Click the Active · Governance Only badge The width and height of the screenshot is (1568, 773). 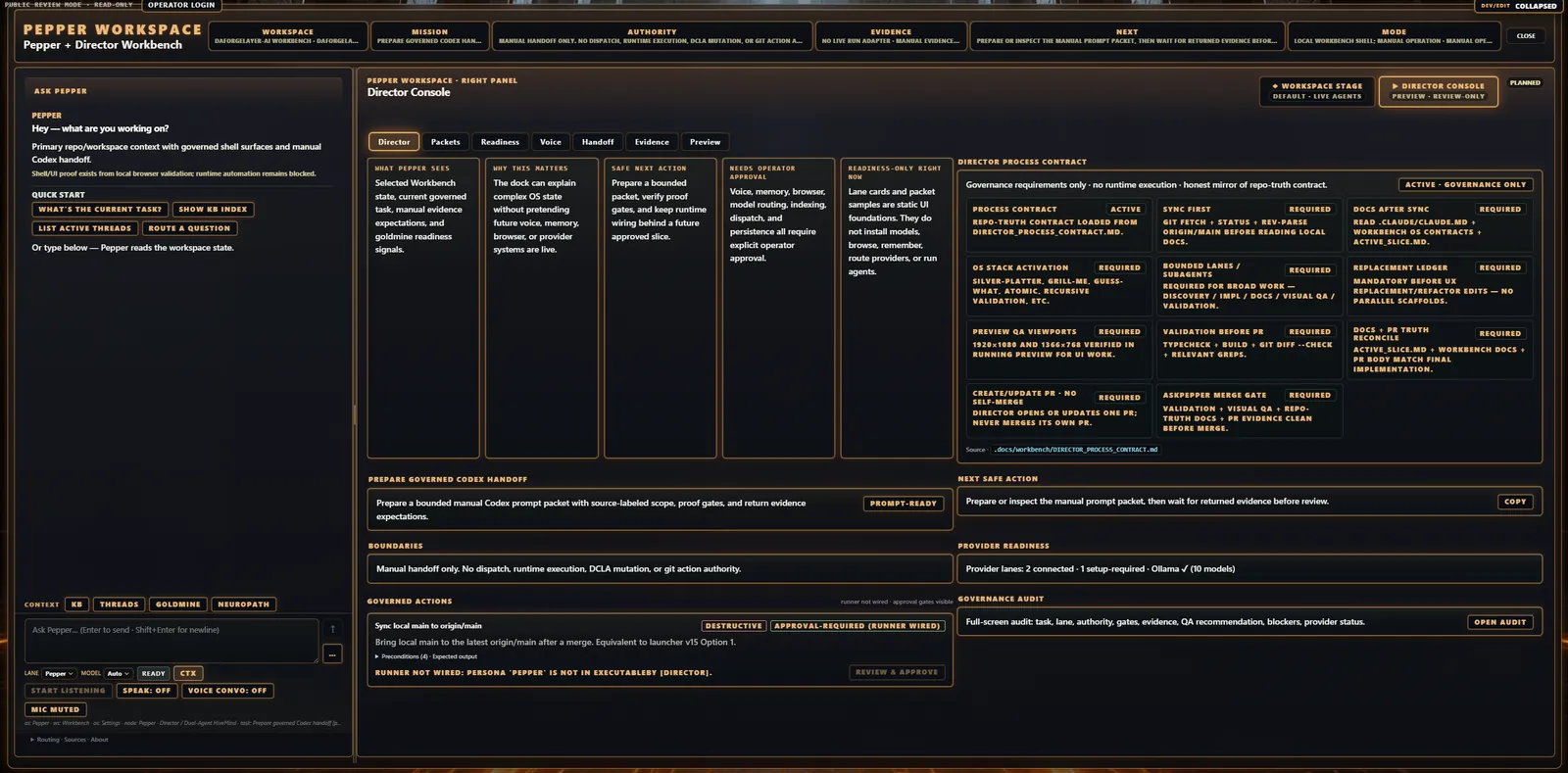1465,184
